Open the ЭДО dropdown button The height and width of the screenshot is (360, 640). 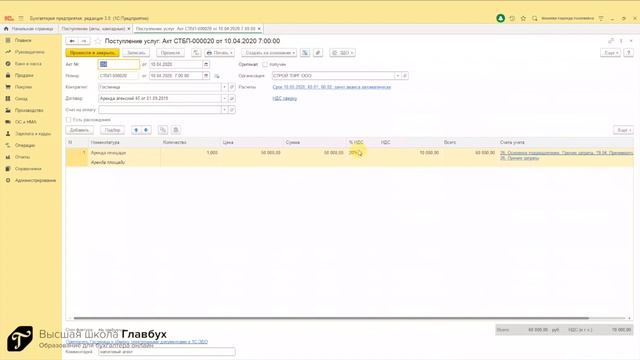point(342,53)
